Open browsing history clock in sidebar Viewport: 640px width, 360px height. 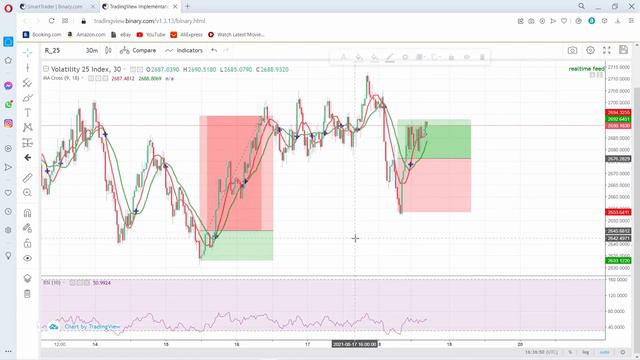(8, 211)
